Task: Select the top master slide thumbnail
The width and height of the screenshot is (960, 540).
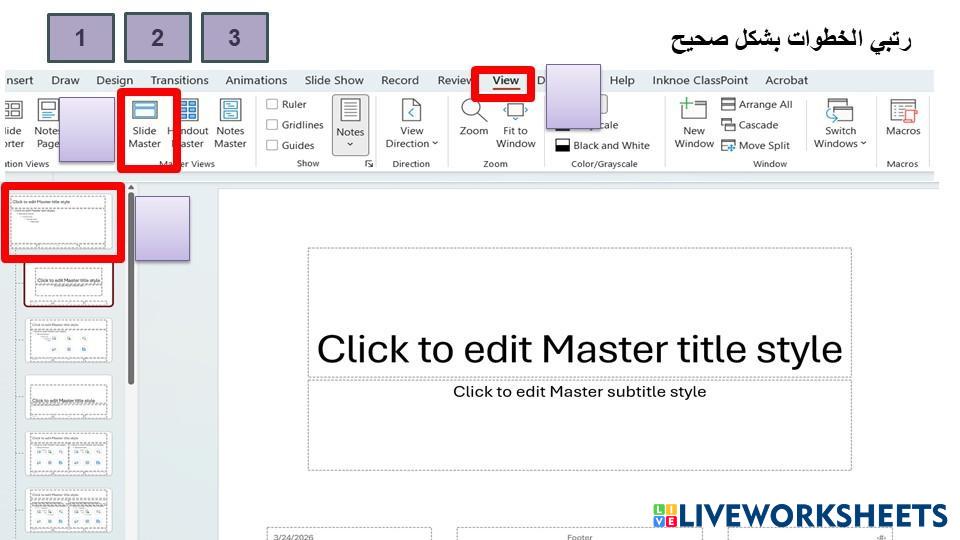Action: coord(59,219)
